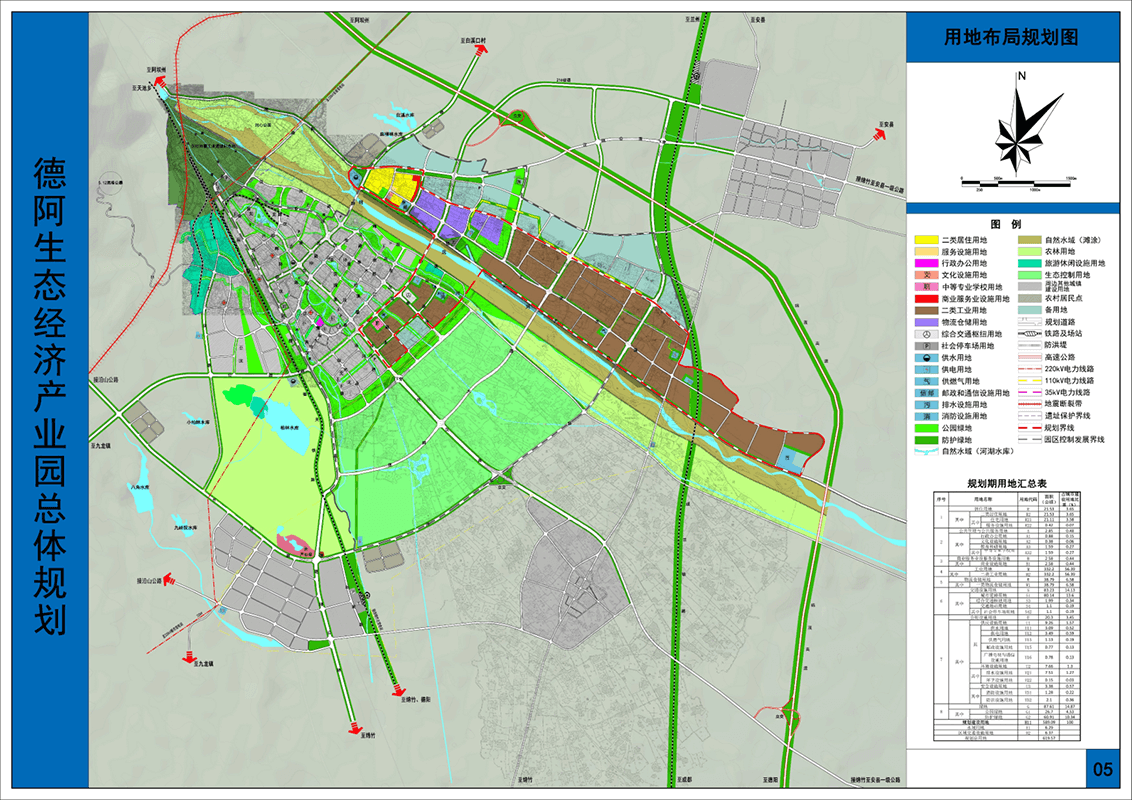Select the purple 物流仓储用地 legend swatch
This screenshot has height=800, width=1132.
(x=926, y=322)
